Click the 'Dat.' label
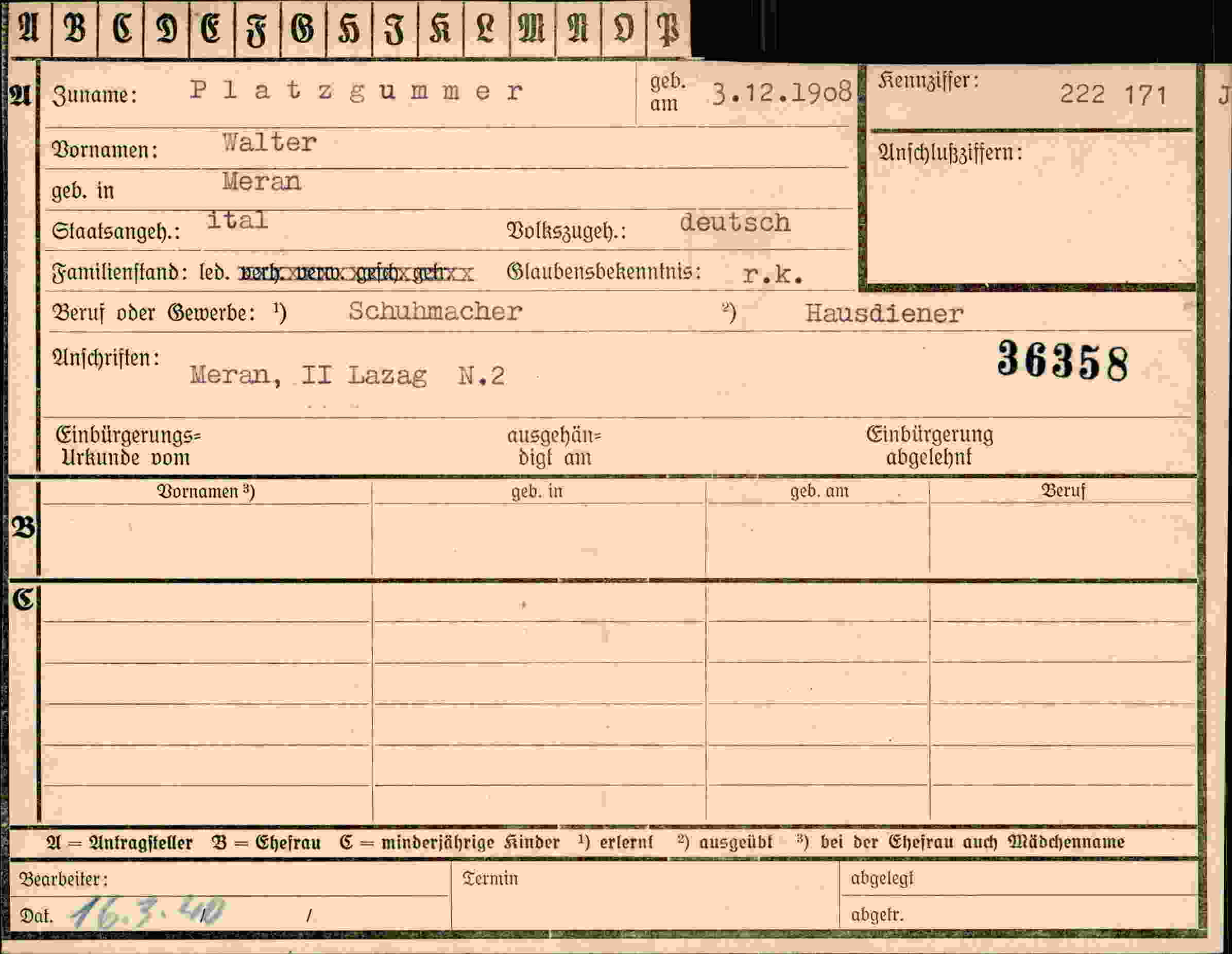The height and width of the screenshot is (954, 1232). [37, 916]
